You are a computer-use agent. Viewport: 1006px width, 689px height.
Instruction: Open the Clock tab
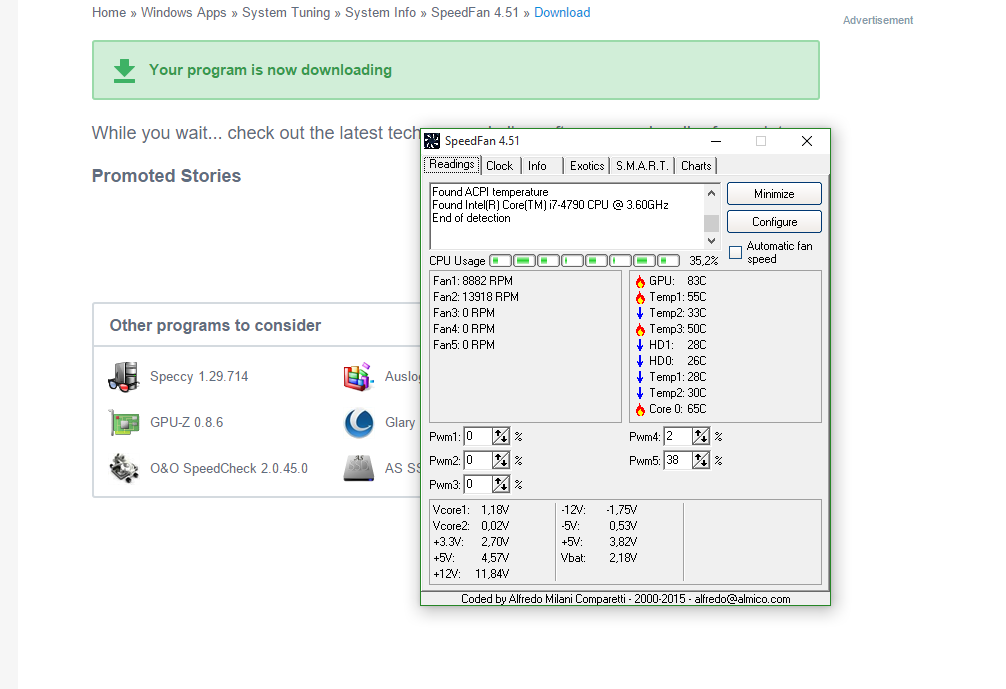pos(499,166)
